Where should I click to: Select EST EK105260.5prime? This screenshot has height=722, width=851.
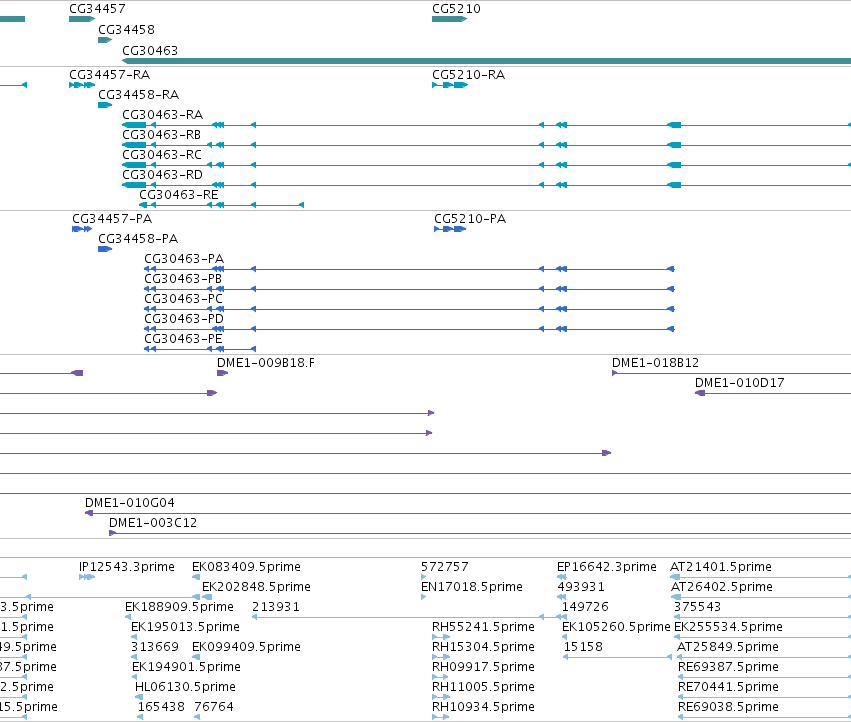click(616, 627)
